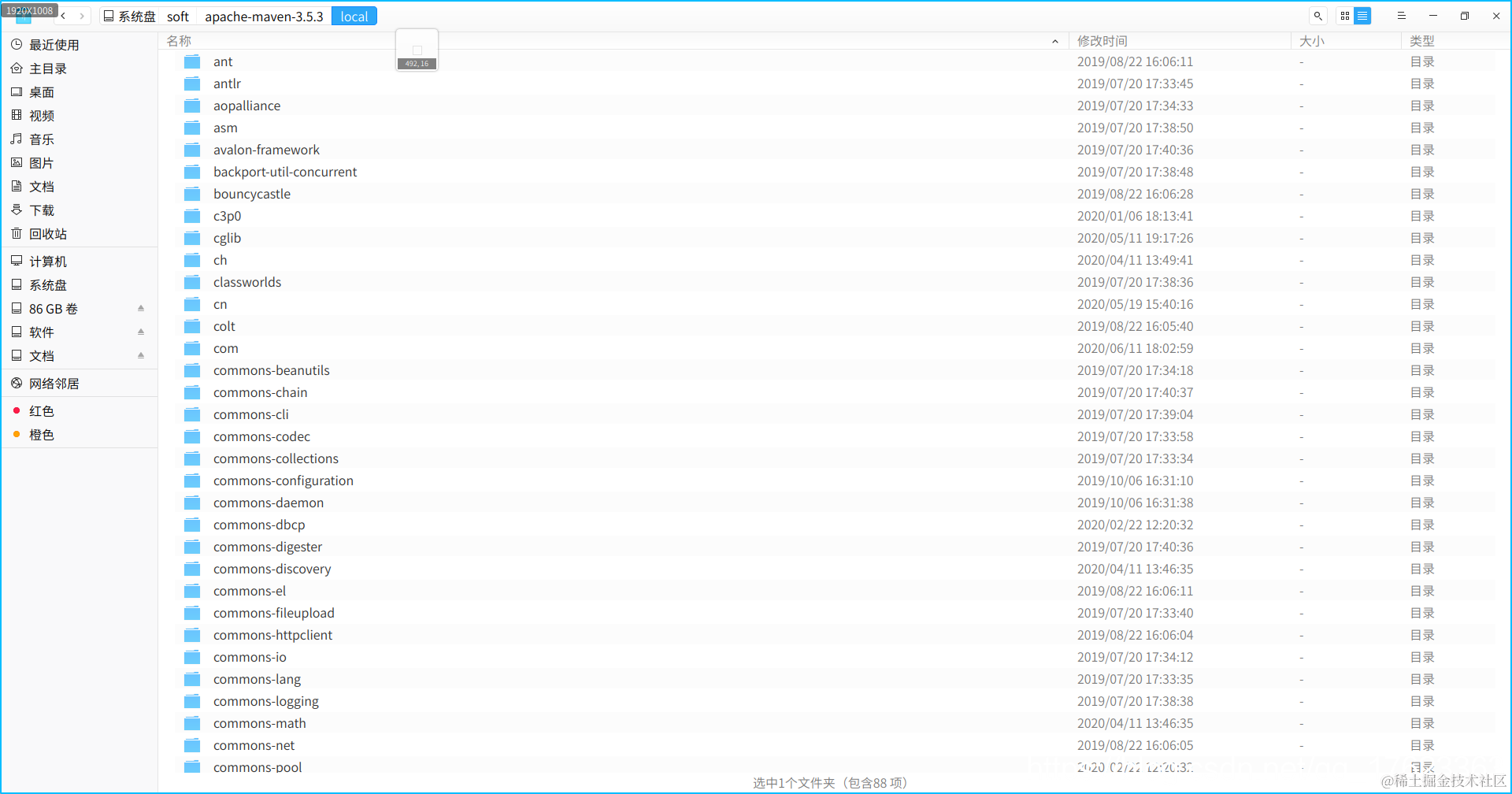The width and height of the screenshot is (1512, 794).
Task: Select the colt folder icon
Action: tap(192, 326)
